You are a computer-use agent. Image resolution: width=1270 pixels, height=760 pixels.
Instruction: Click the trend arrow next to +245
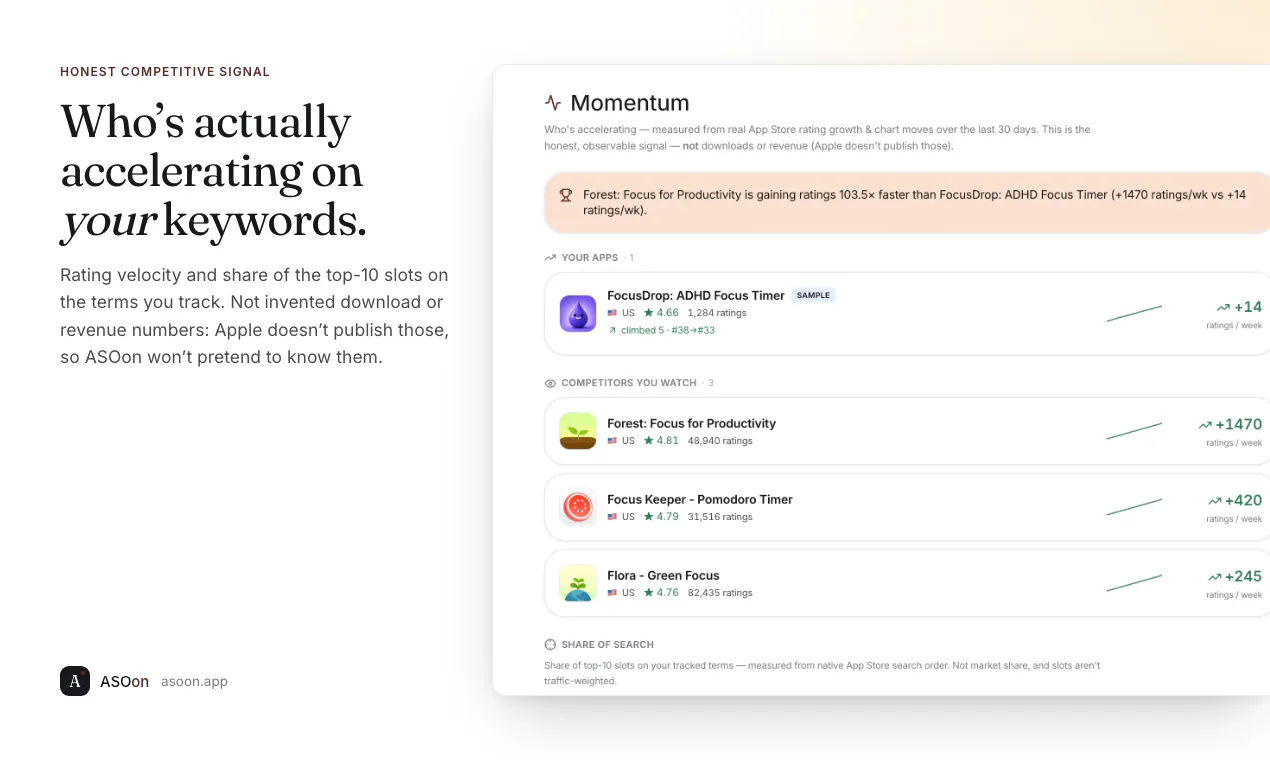point(1214,577)
